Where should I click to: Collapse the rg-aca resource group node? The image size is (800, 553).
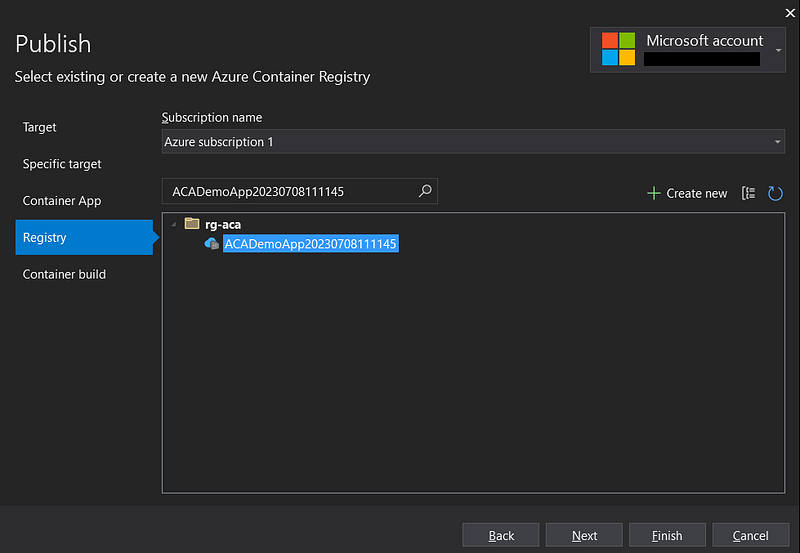tap(173, 224)
